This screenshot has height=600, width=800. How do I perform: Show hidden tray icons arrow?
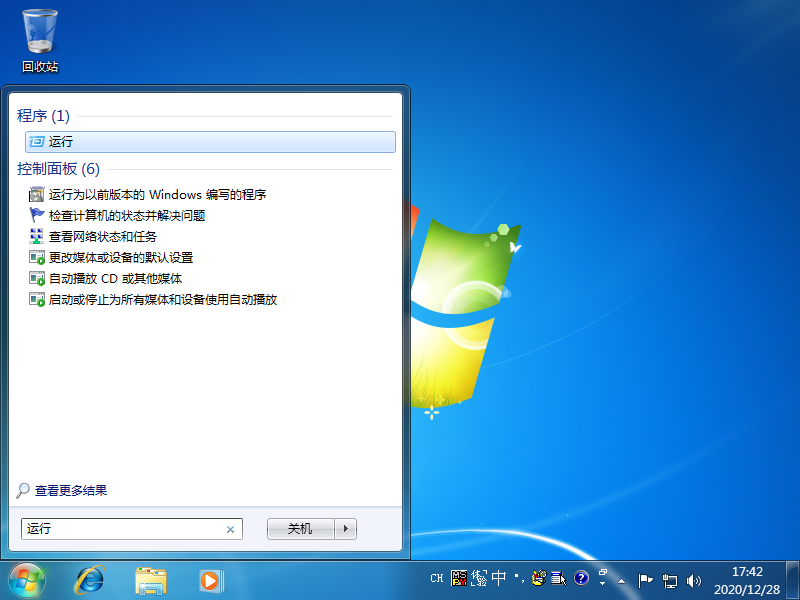click(621, 580)
